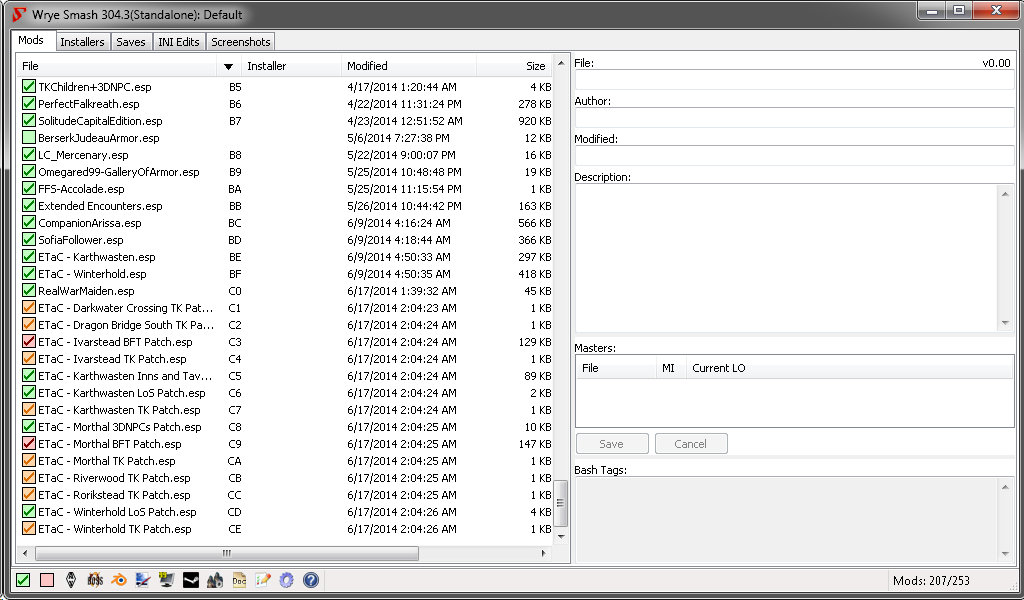This screenshot has width=1024, height=600.
Task: Toggle the green checkmark Auto-Quit icon in status bar
Action: 24,580
